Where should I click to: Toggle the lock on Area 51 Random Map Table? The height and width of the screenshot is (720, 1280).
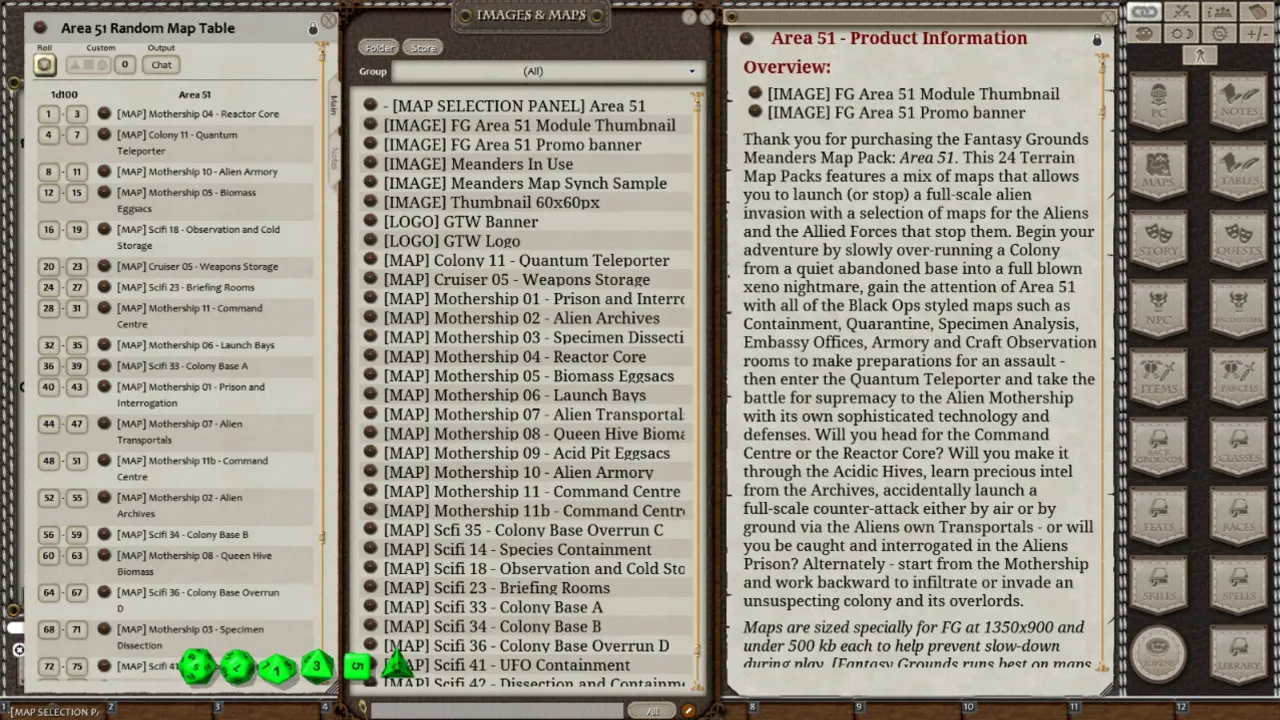[313, 29]
